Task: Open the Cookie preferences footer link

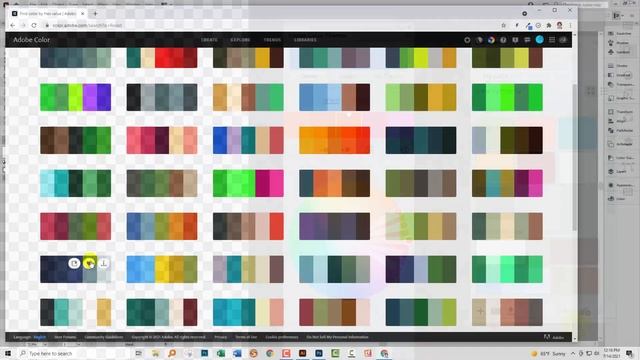Action: [282, 337]
